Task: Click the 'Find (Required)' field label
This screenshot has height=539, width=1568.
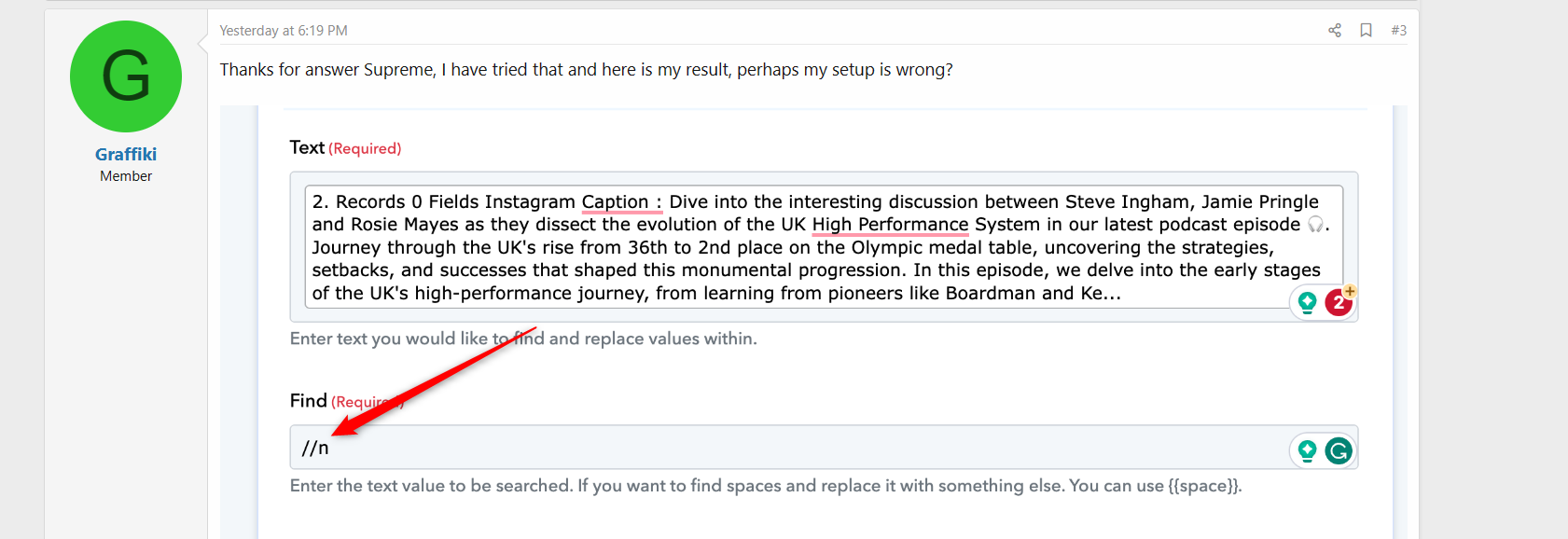Action: (346, 401)
